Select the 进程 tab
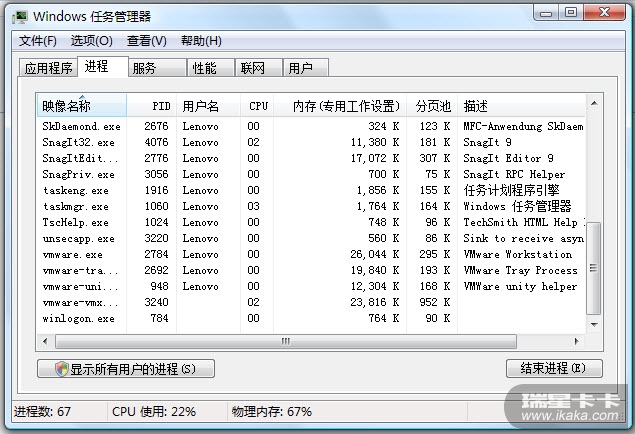The width and height of the screenshot is (635, 434). (x=102, y=66)
